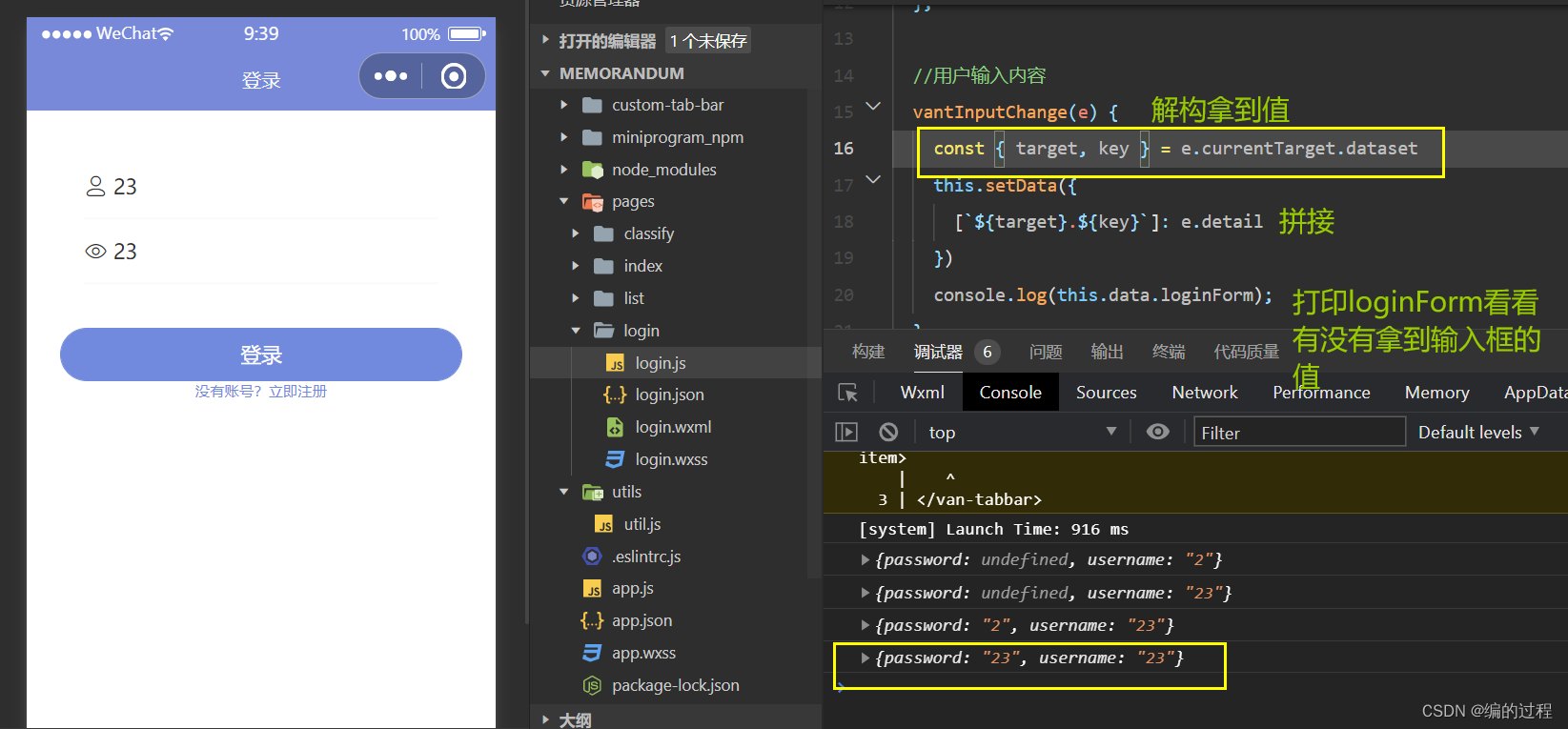
Task: Open app.wxss file
Action: click(643, 653)
